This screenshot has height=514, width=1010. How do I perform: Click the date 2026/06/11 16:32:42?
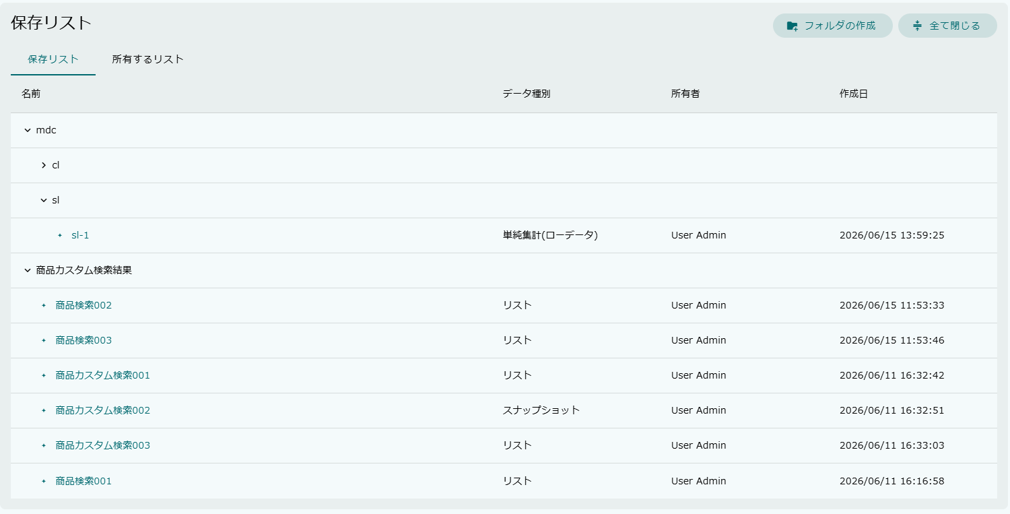click(891, 376)
